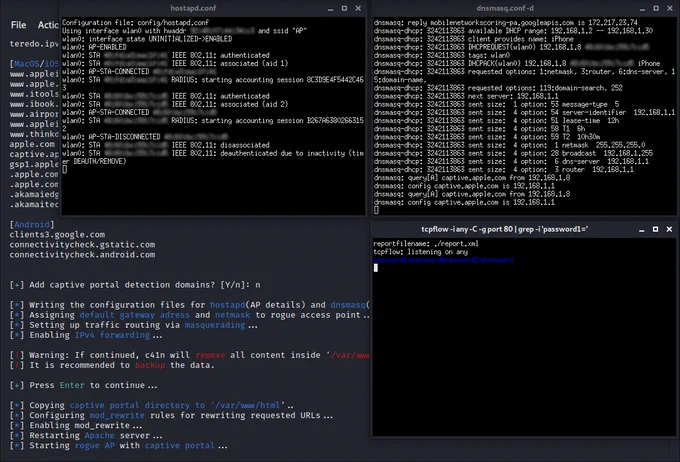Image resolution: width=680 pixels, height=462 pixels.
Task: Close the tcpflow window
Action: [669, 229]
